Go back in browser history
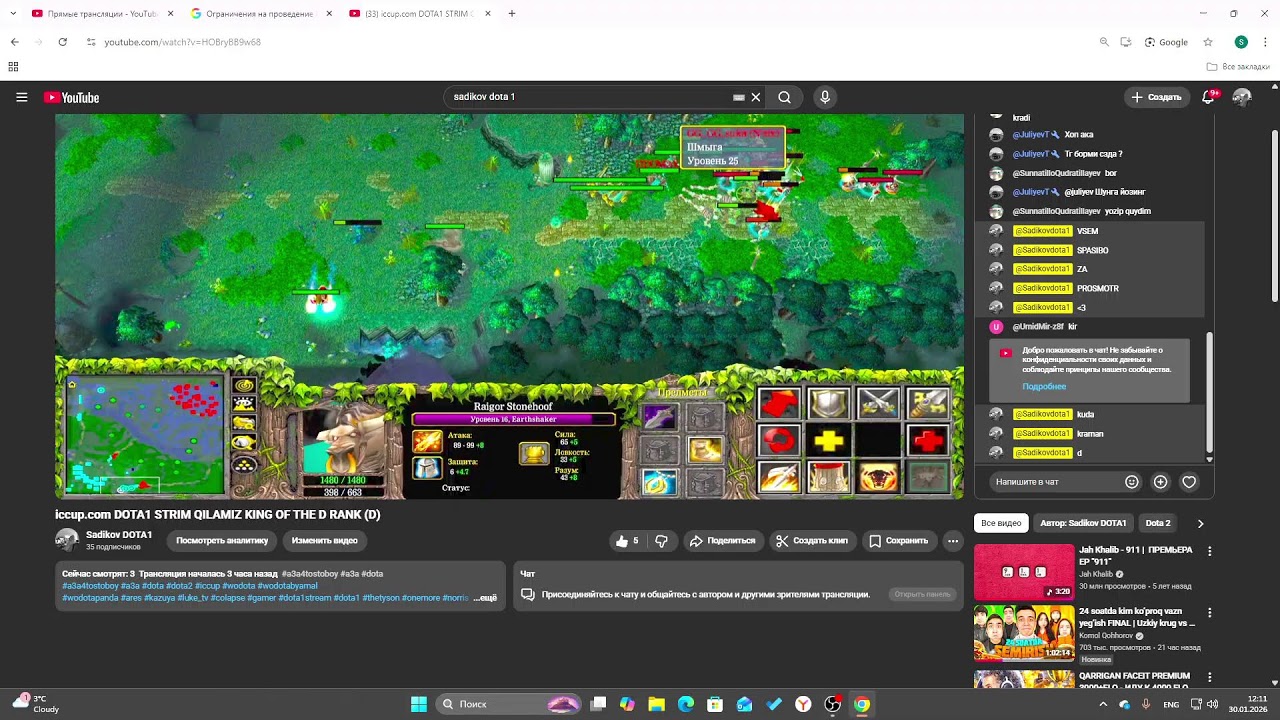 [x=14, y=42]
